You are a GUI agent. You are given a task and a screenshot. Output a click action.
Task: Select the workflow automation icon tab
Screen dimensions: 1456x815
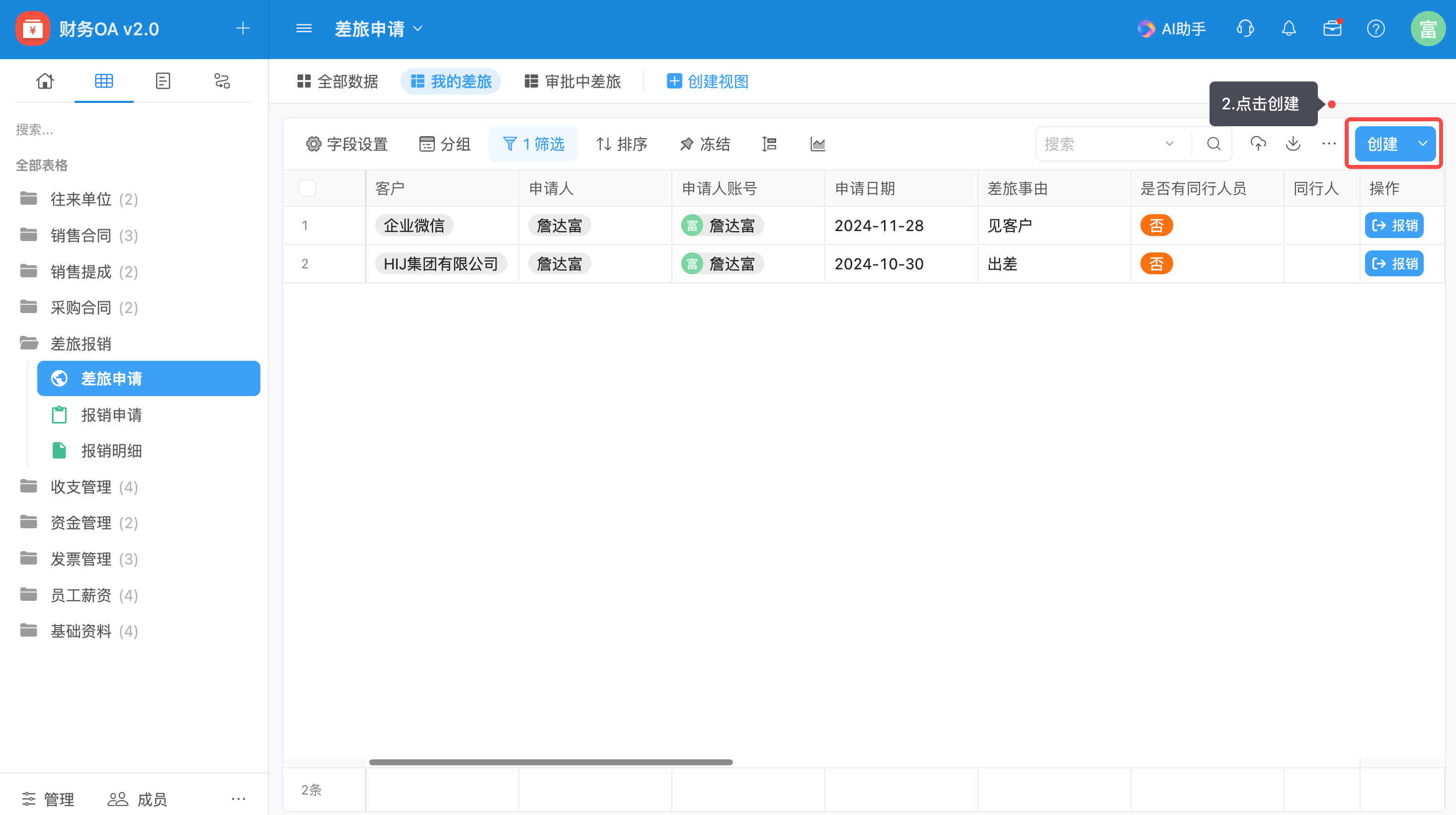(x=222, y=81)
